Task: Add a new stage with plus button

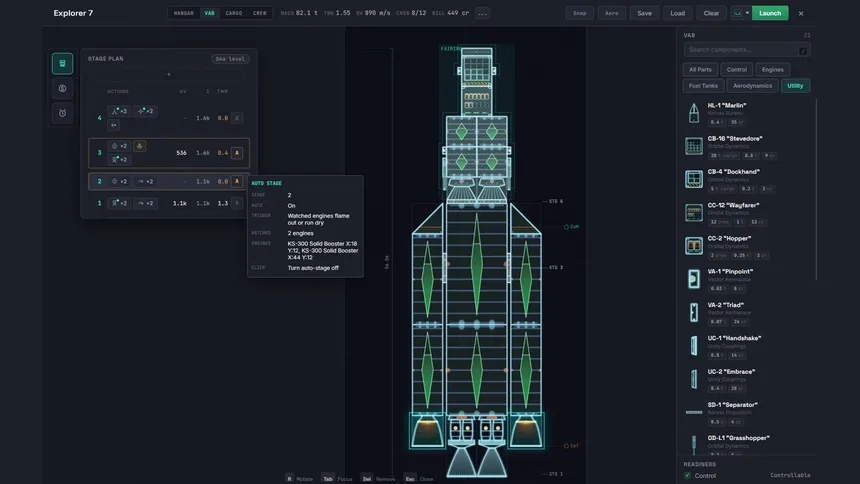Action: 169,74
